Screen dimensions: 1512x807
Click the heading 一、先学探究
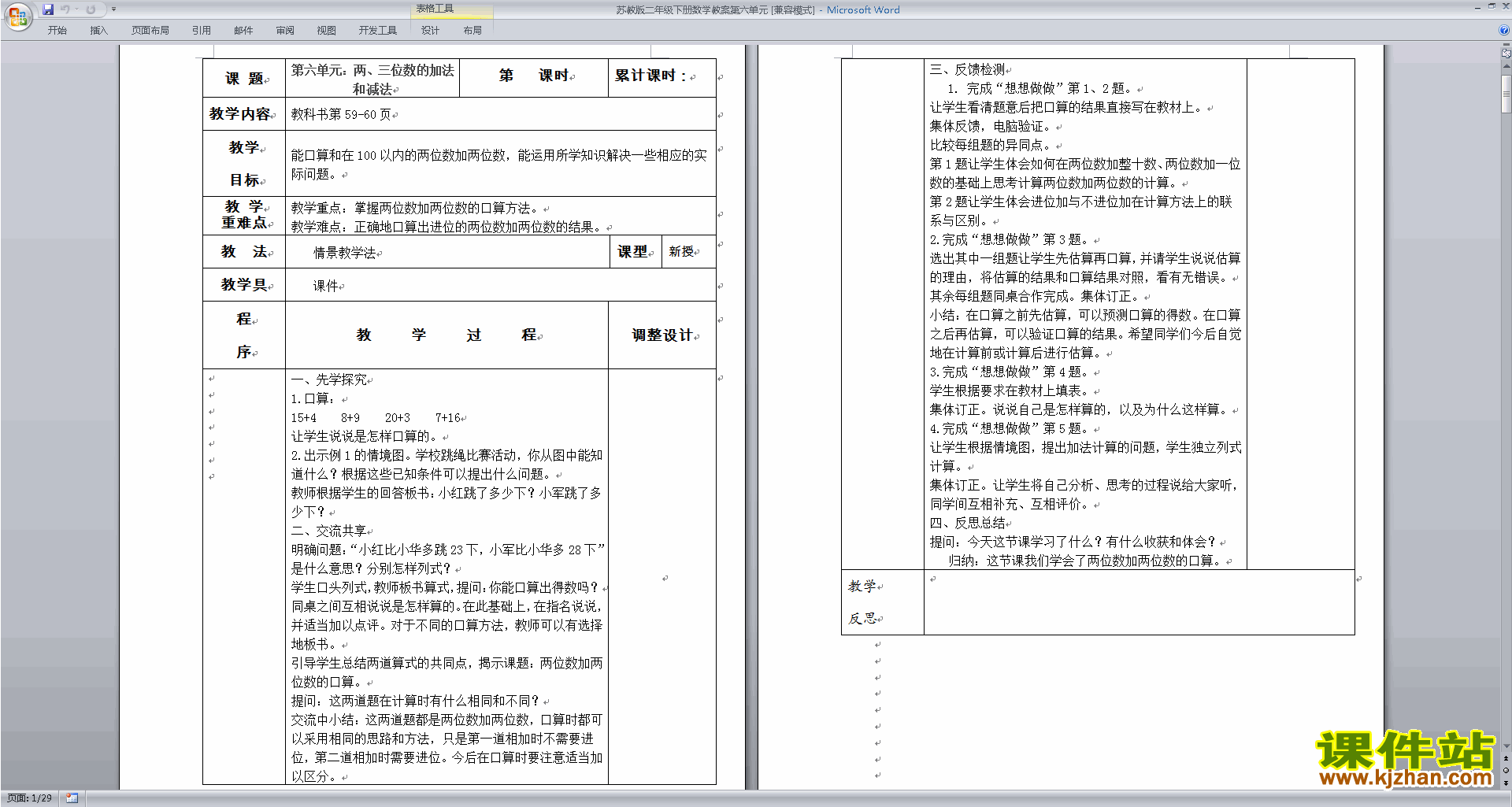coord(329,379)
